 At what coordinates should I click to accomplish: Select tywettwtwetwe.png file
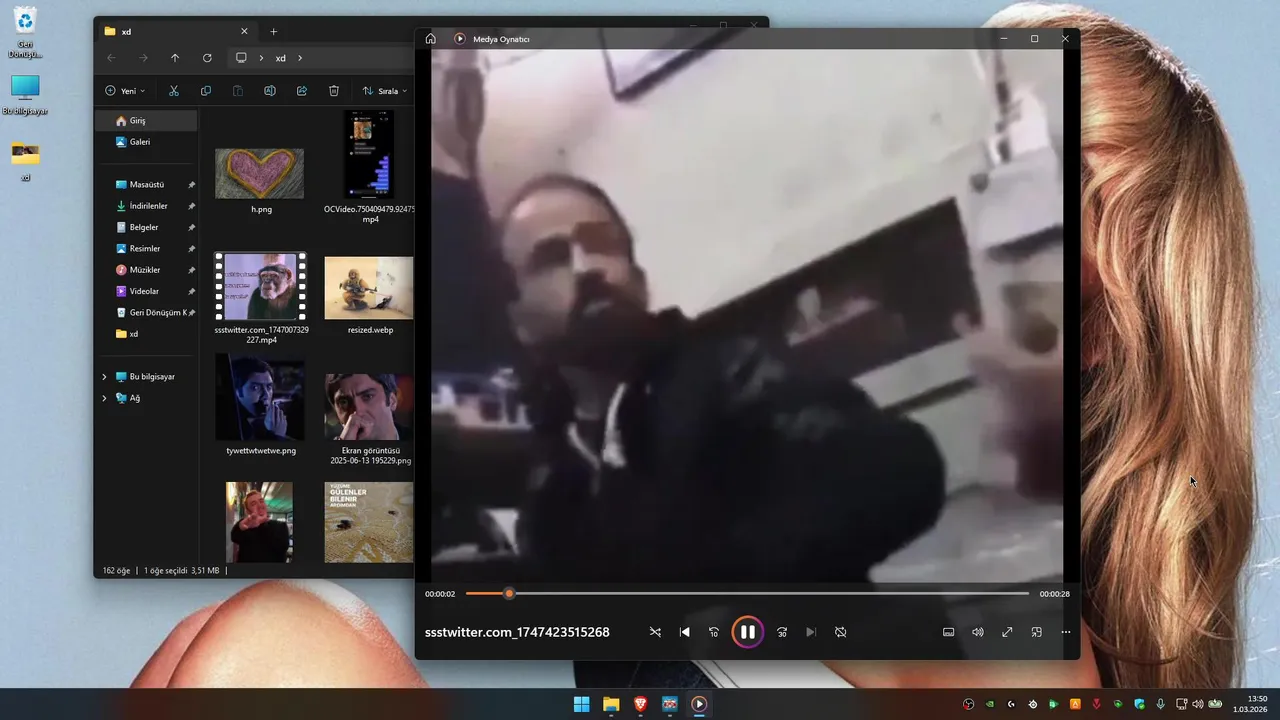pyautogui.click(x=260, y=405)
